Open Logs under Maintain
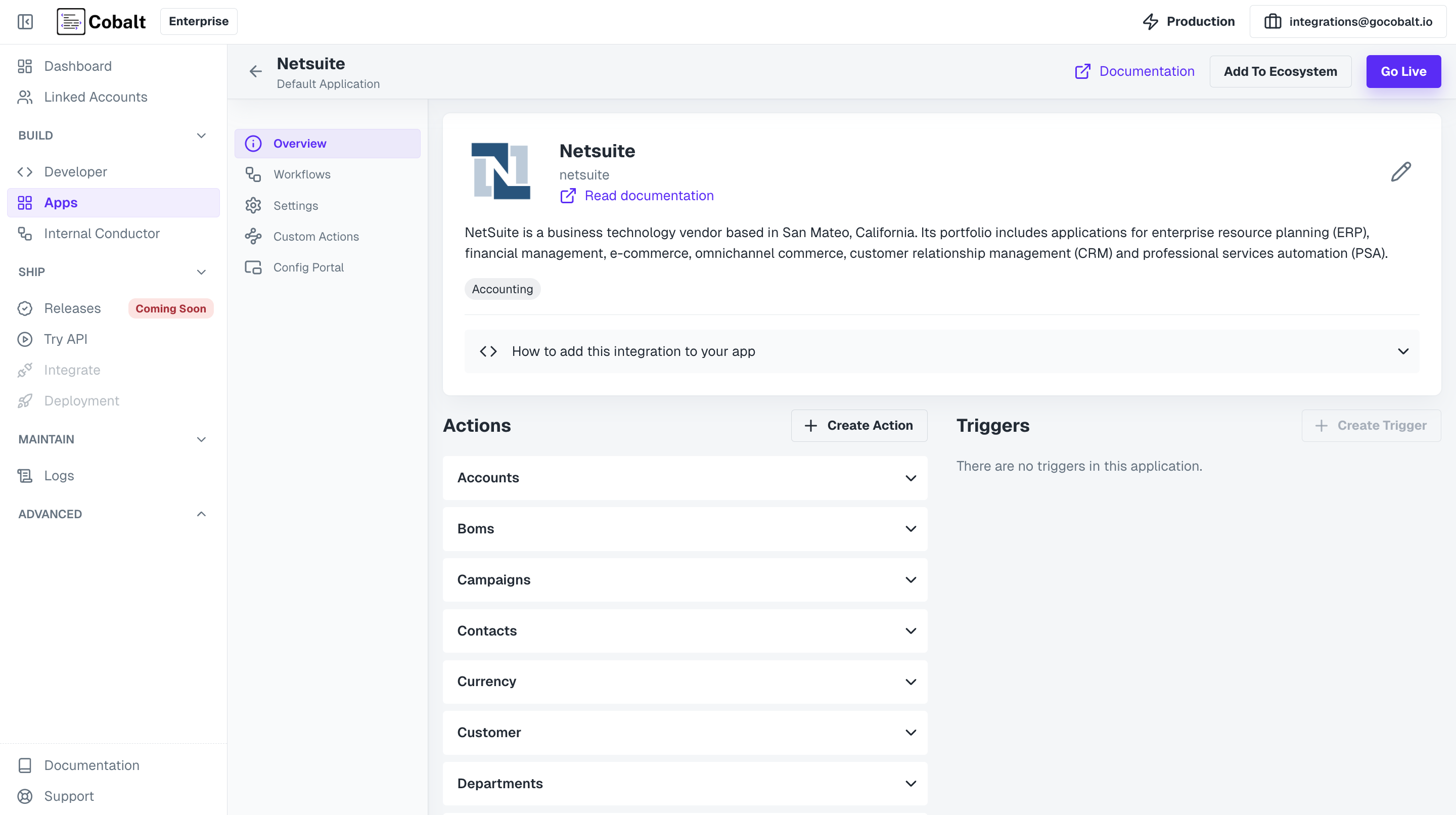 [x=59, y=475]
